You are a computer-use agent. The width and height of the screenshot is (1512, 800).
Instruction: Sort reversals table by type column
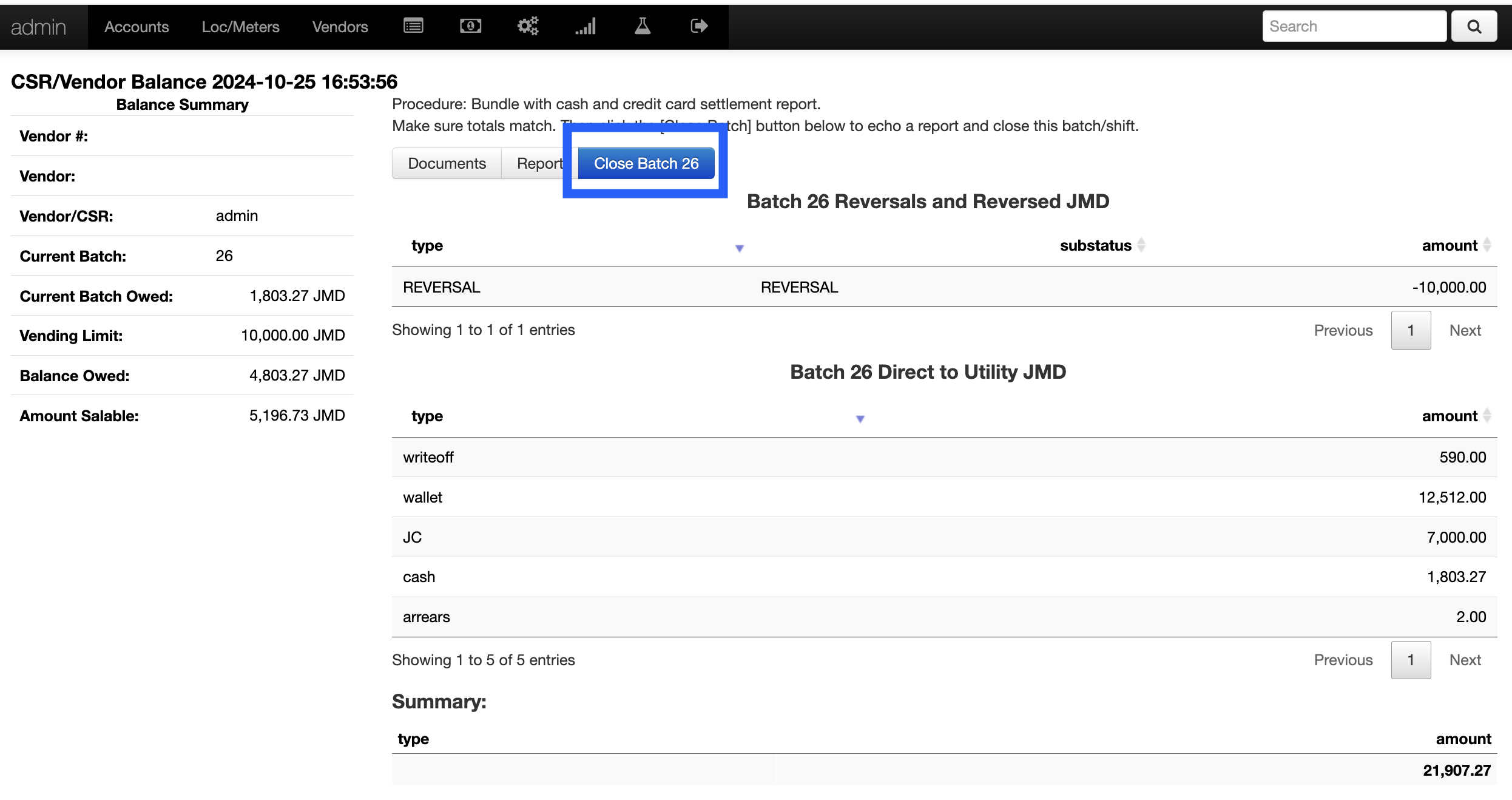[427, 246]
